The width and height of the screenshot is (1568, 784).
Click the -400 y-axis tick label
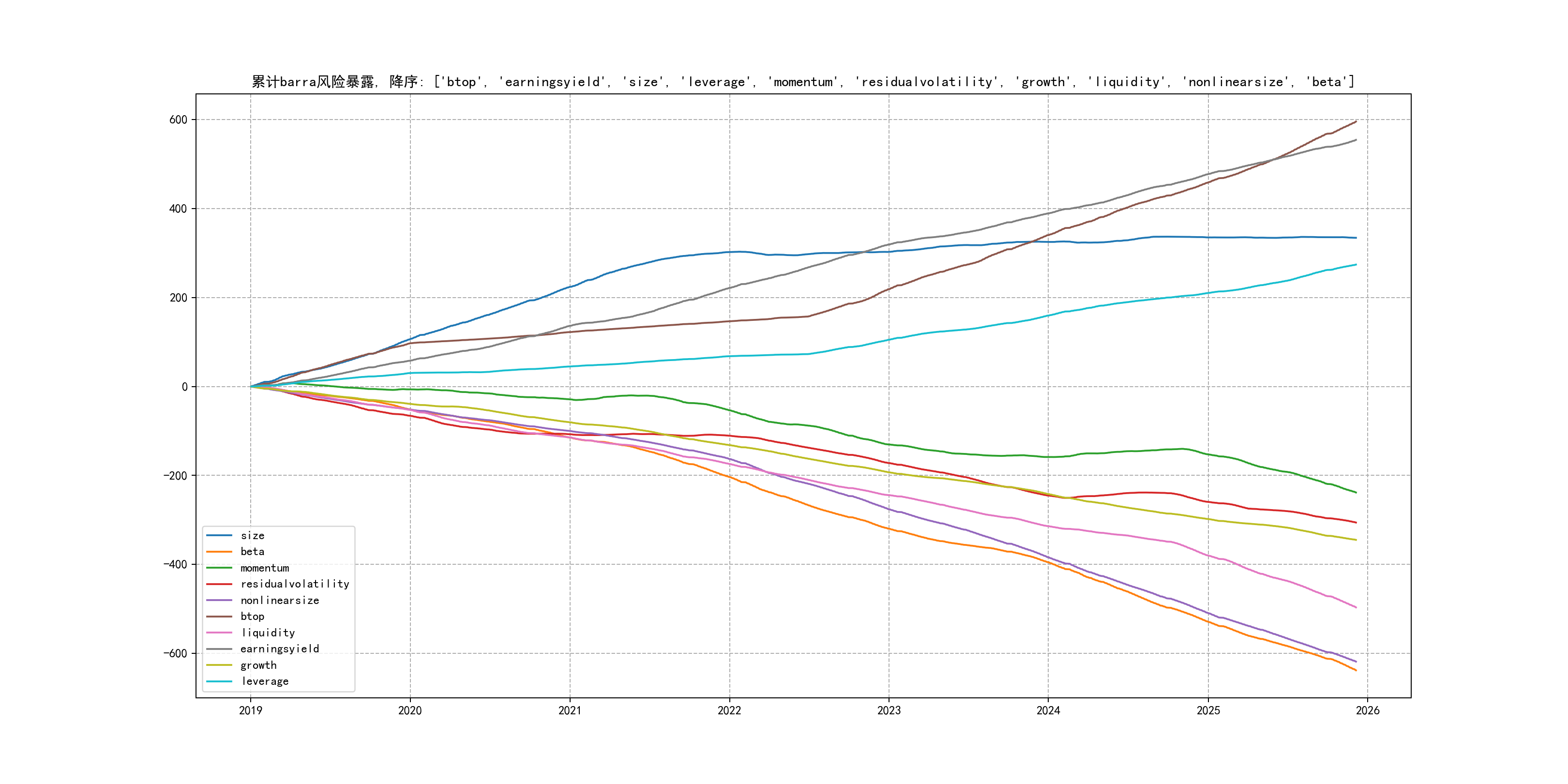click(175, 564)
